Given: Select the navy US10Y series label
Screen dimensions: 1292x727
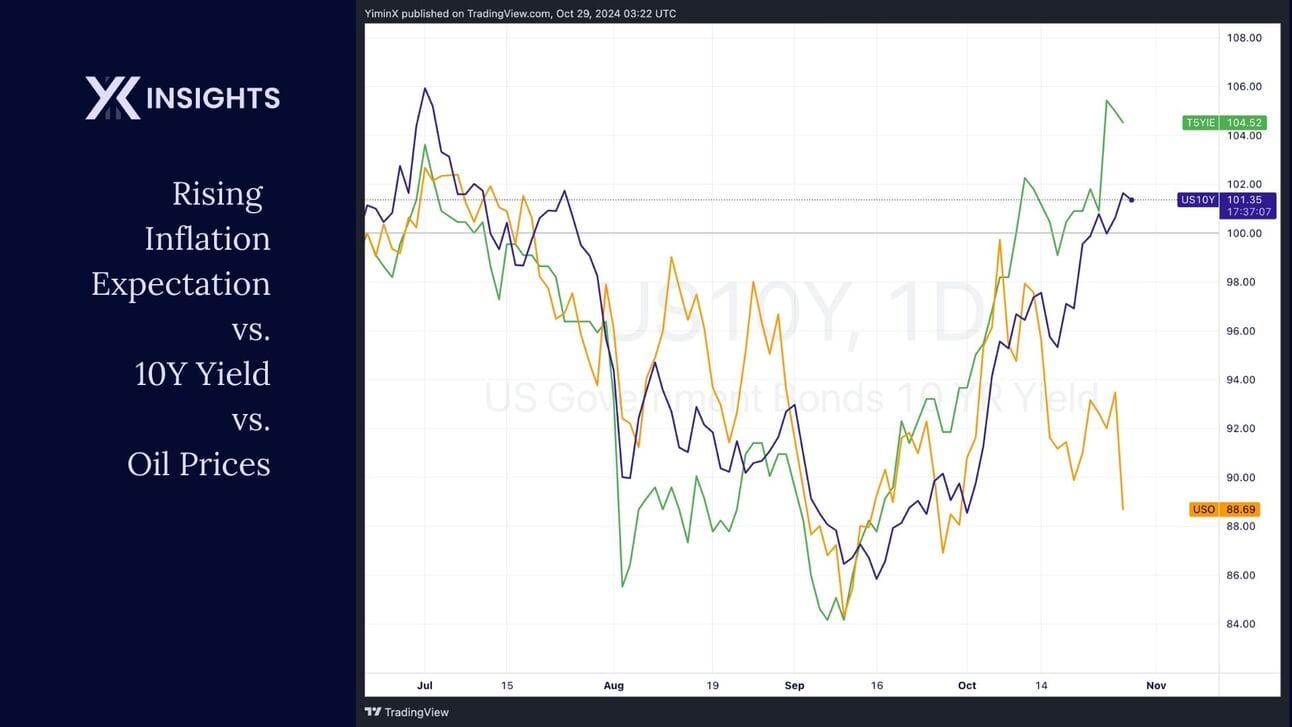Looking at the screenshot, I should 1198,200.
